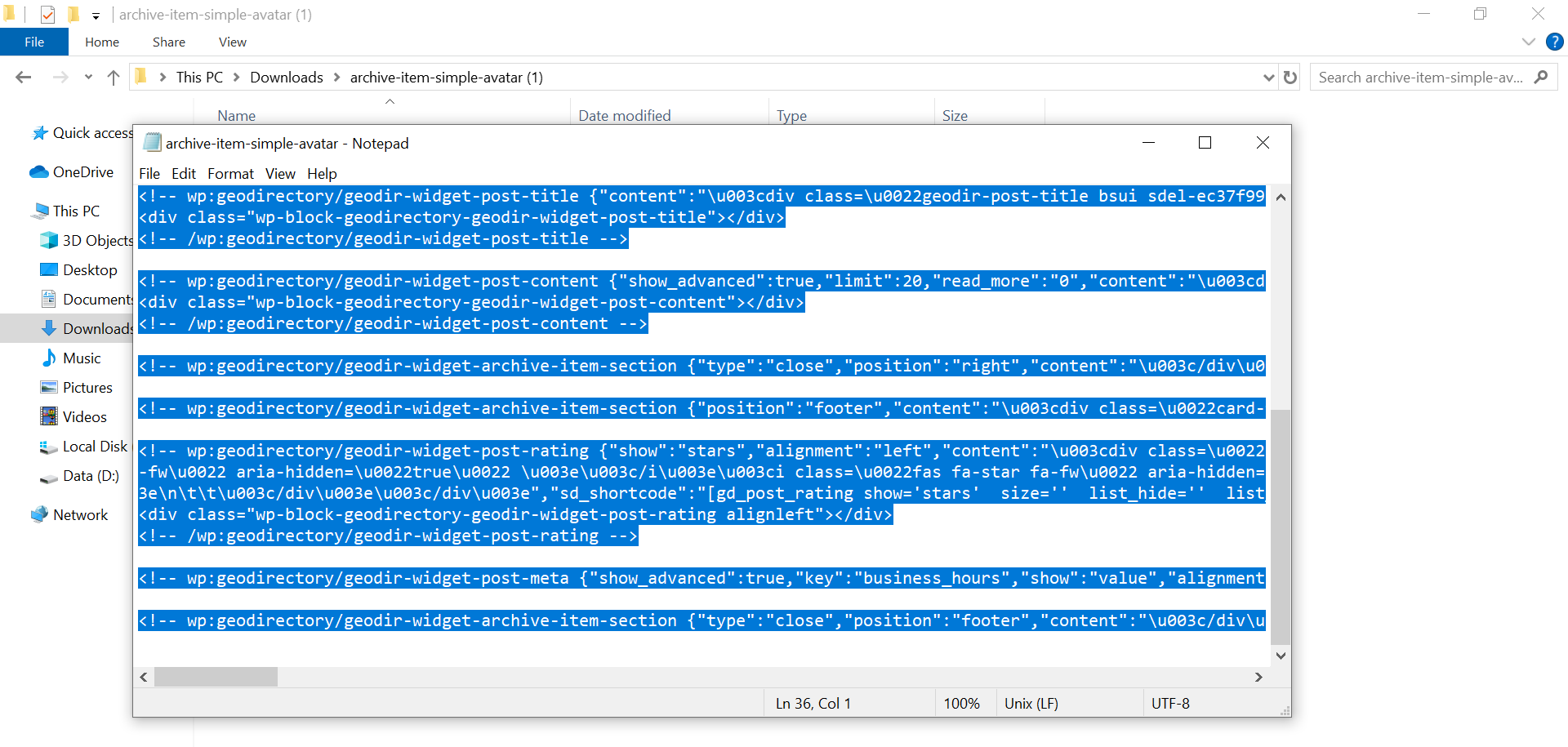Switch to Share tab in File Explorer
This screenshot has height=747, width=1568.
169,42
